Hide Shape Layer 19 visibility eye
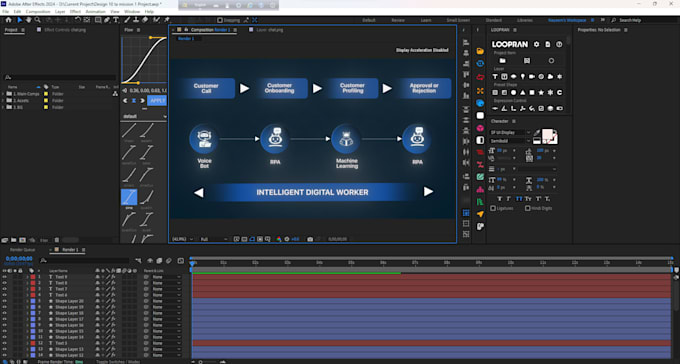 coord(5,307)
